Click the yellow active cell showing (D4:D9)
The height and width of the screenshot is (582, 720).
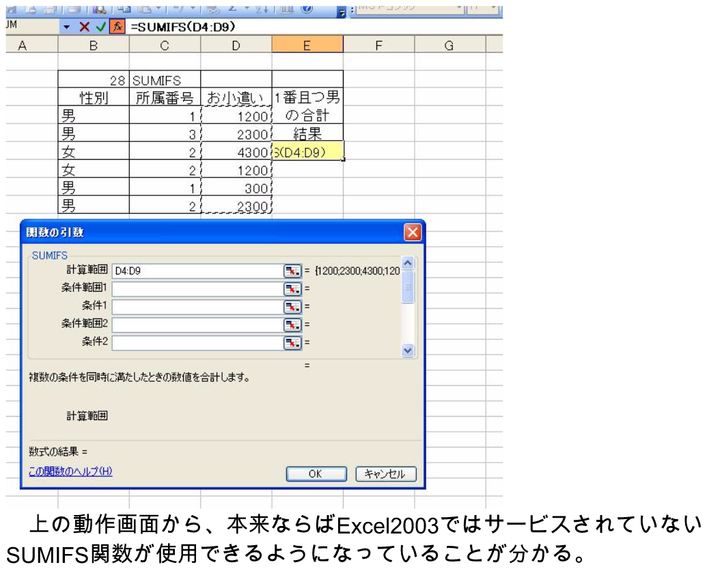point(307,151)
